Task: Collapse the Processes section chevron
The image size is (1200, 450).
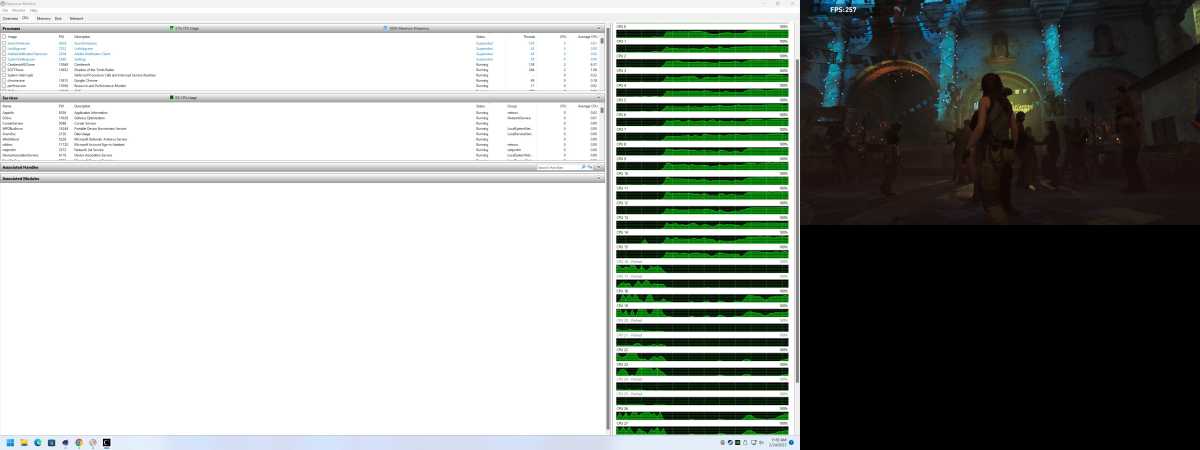Action: [x=599, y=28]
